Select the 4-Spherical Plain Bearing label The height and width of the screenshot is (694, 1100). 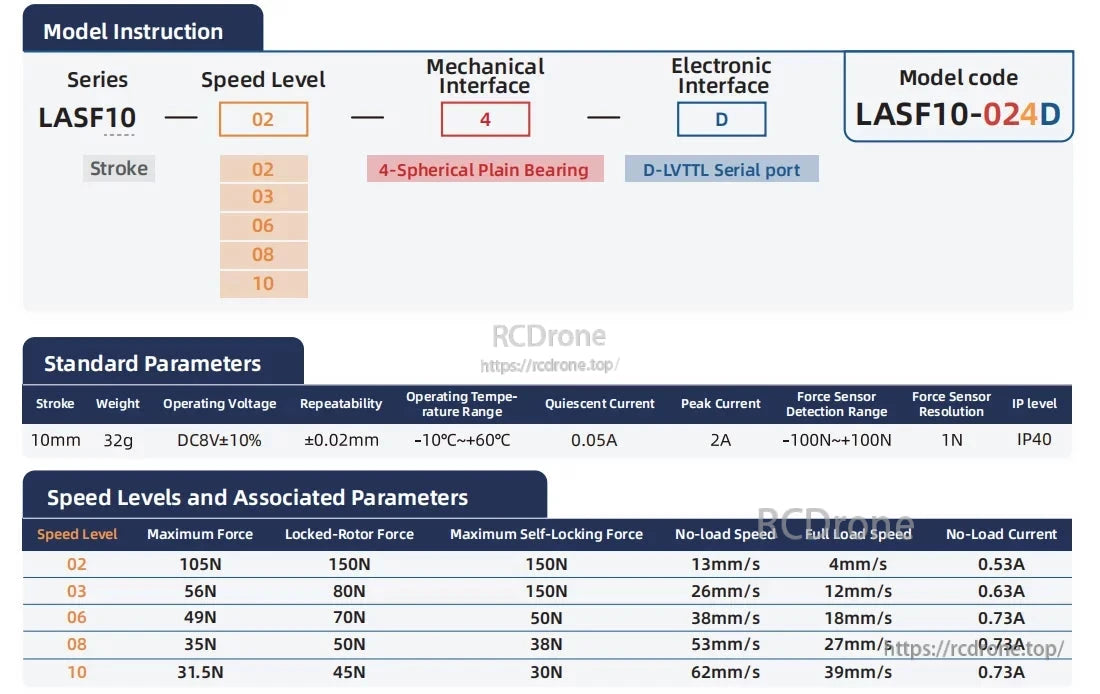(485, 168)
